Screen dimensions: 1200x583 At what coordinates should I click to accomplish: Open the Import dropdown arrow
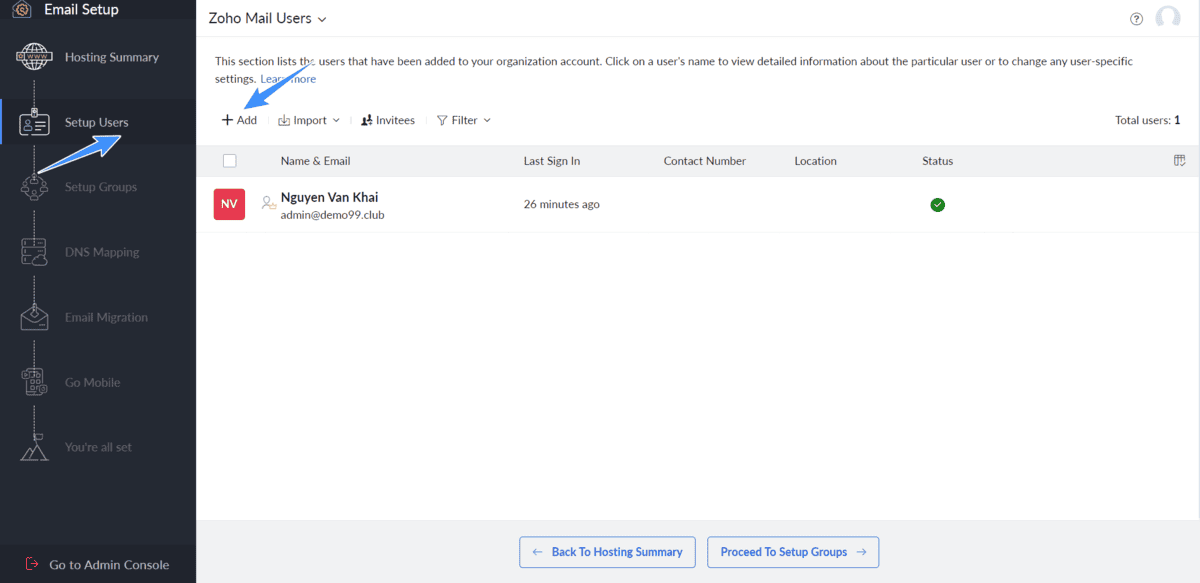pyautogui.click(x=336, y=120)
